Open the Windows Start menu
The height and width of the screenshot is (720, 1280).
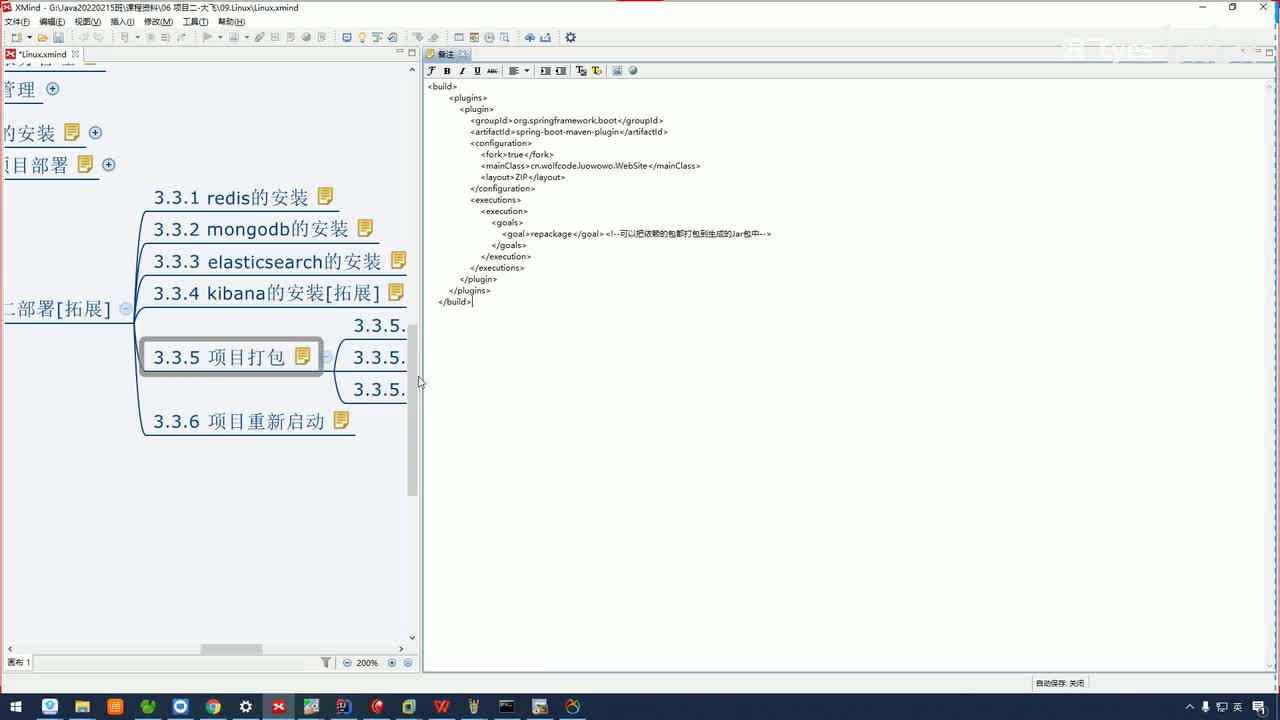point(16,707)
